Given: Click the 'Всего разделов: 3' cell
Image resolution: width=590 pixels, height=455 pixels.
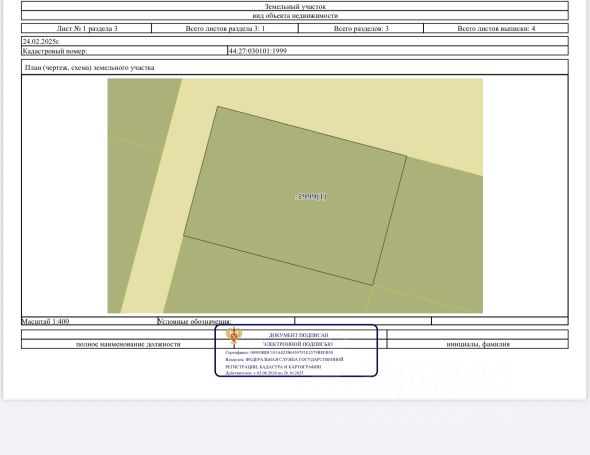Looking at the screenshot, I should coord(361,29).
